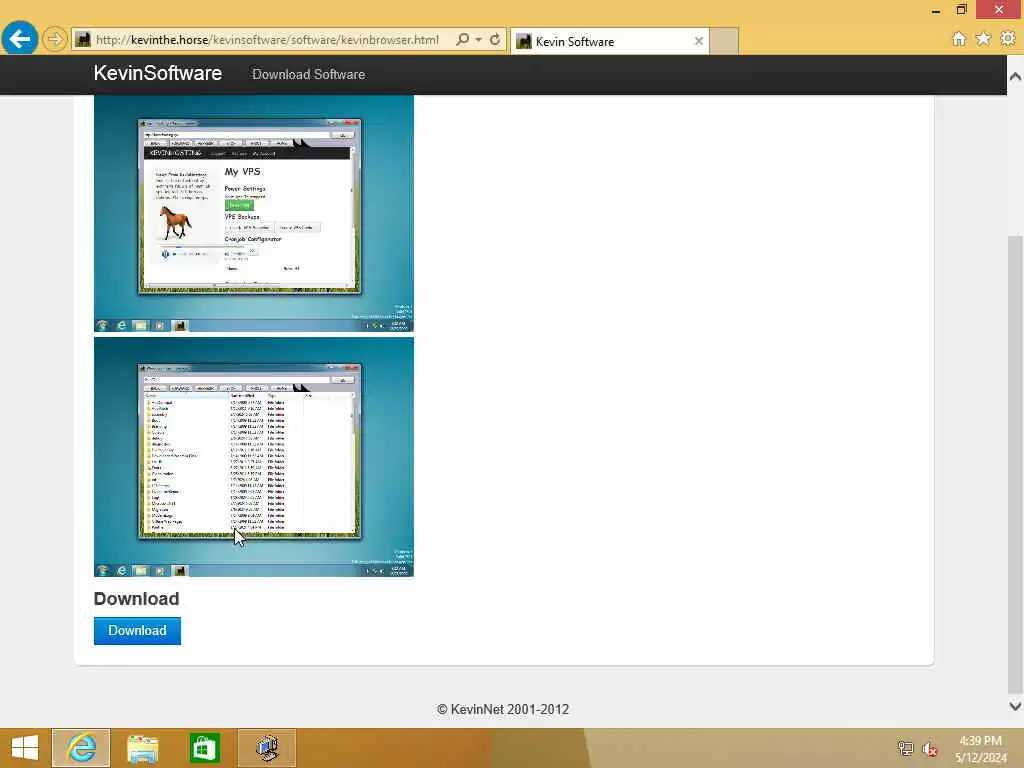The width and height of the screenshot is (1024, 768).
Task: Click the horse favicon in the address bar
Action: click(x=83, y=40)
